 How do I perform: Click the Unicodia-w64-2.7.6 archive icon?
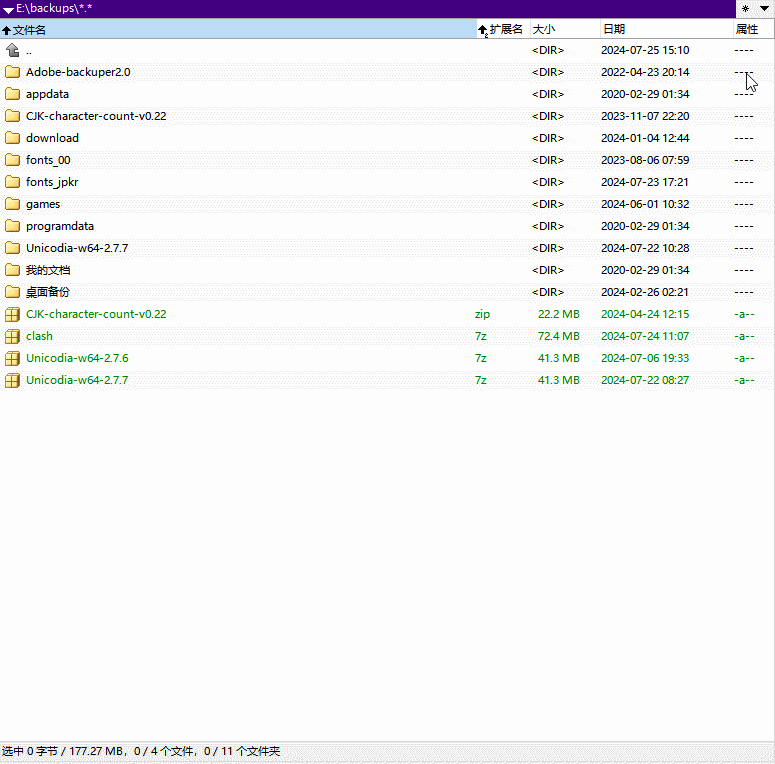point(12,358)
